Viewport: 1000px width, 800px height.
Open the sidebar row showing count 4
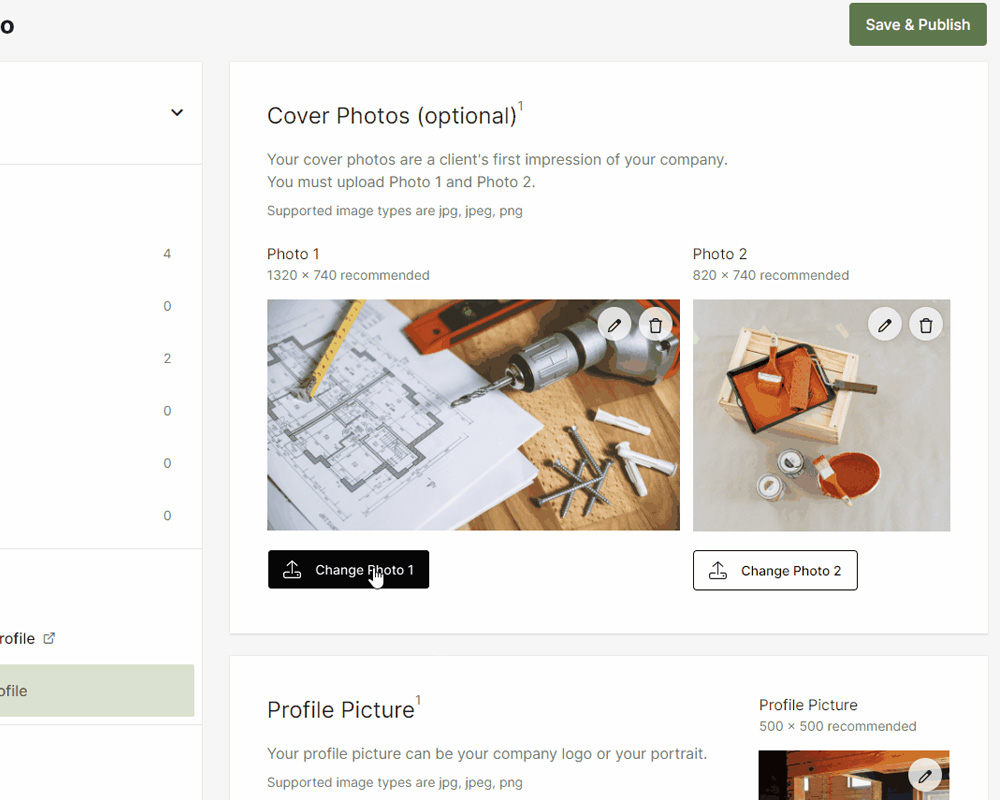[x=100, y=254]
